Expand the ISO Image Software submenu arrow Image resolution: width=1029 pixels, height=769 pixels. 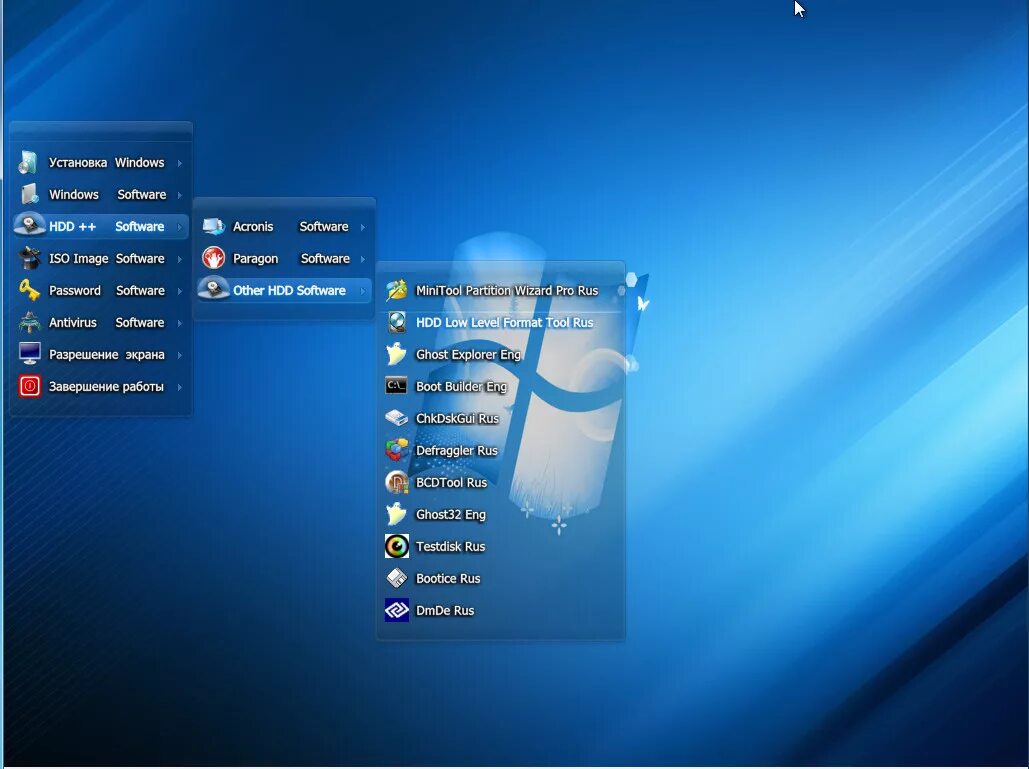pos(182,258)
